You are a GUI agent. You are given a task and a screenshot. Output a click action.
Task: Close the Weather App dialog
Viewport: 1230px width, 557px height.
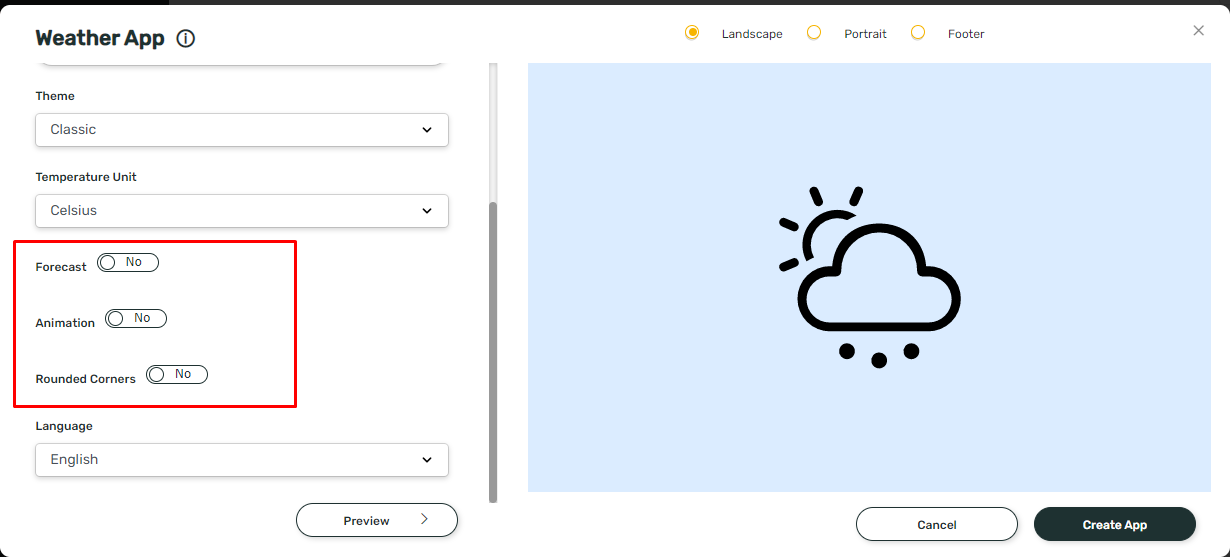(x=1199, y=31)
